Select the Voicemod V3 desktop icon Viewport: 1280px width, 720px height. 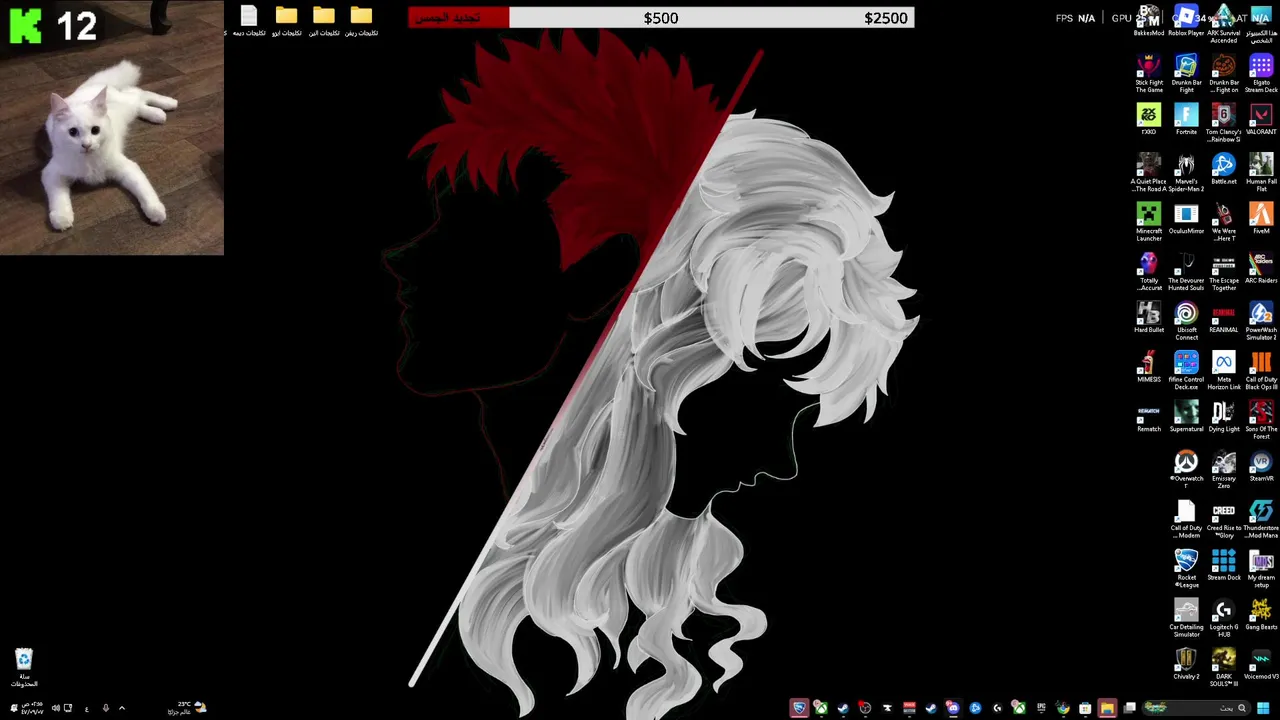pos(1261,665)
